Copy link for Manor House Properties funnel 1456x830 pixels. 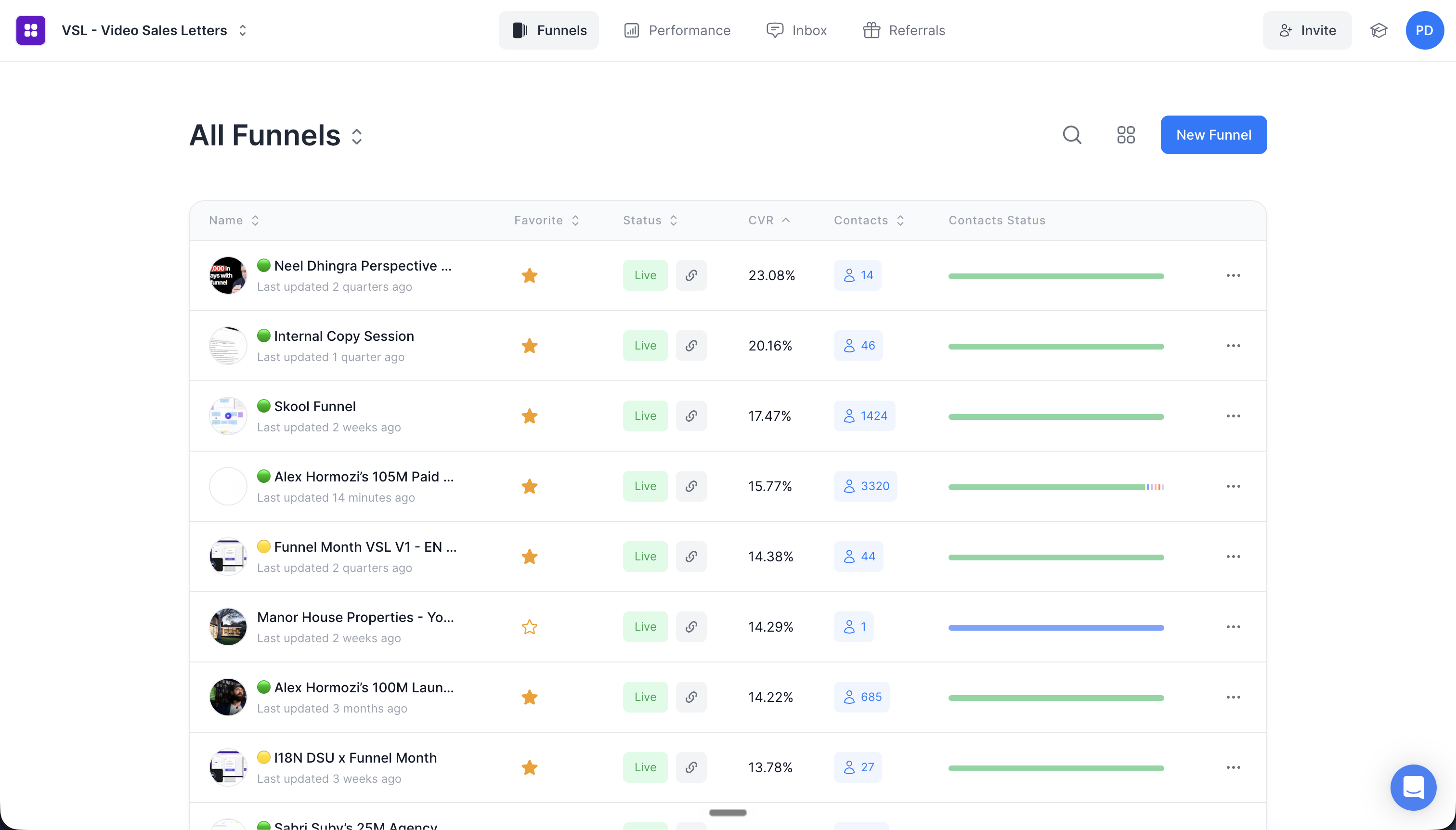pyautogui.click(x=691, y=626)
